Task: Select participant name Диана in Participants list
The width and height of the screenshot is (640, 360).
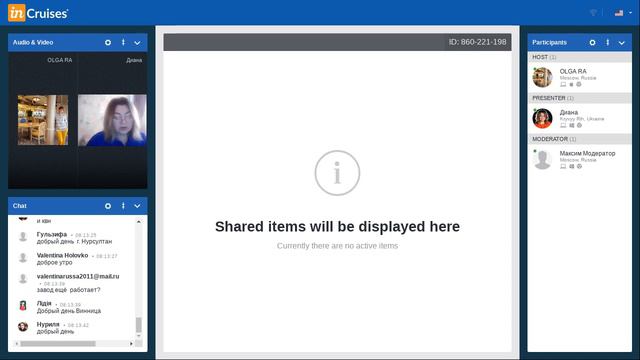Action: coord(569,112)
